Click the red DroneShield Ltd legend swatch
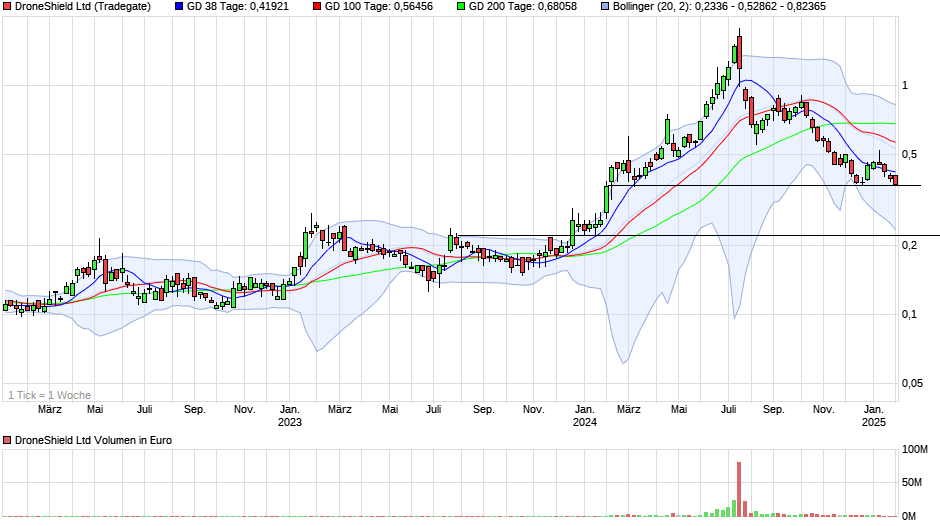This screenshot has height=526, width=940. point(7,7)
